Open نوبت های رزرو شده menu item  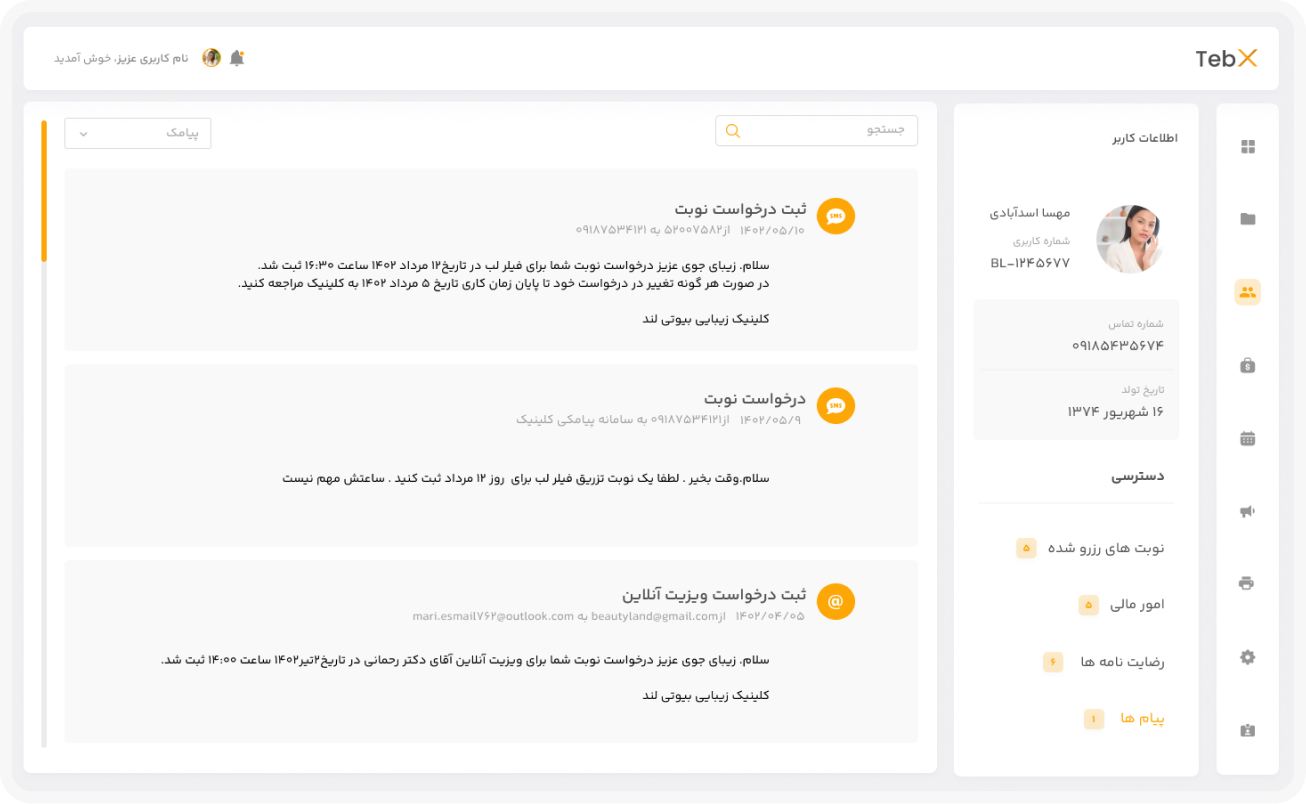coord(1105,548)
